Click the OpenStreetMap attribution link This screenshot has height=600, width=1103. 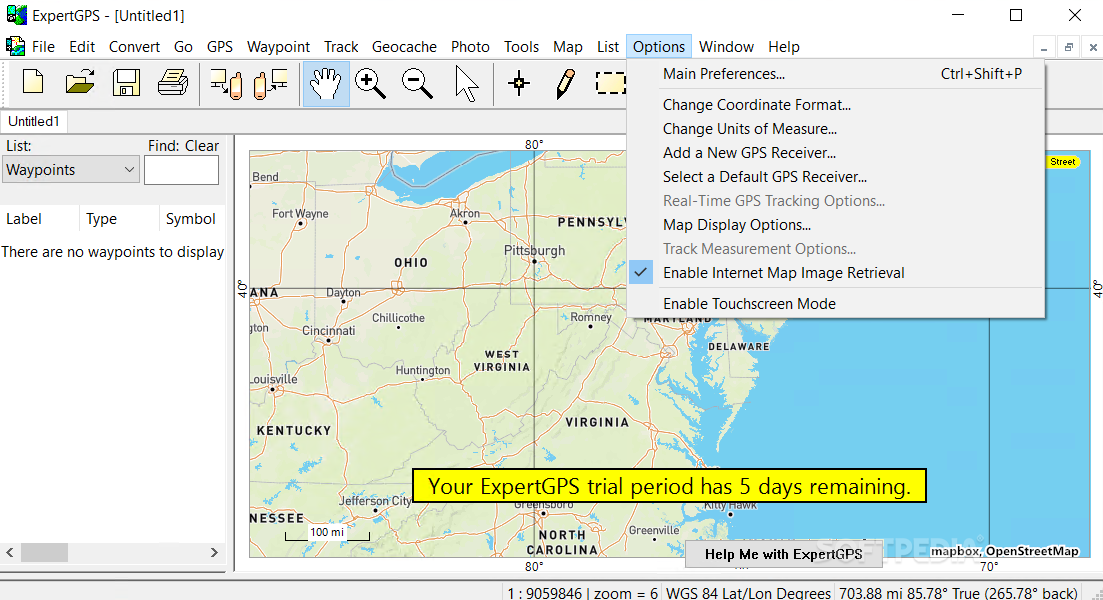[x=1032, y=551]
